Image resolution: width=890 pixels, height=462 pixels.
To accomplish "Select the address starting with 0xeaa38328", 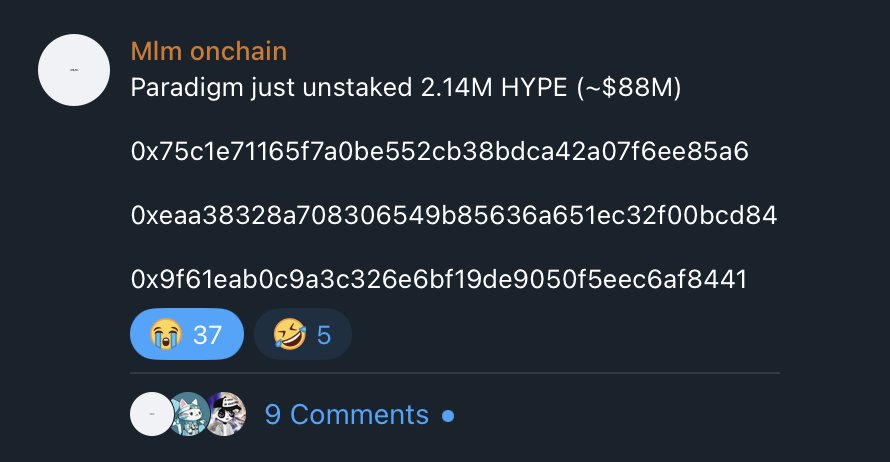I will 454,216.
